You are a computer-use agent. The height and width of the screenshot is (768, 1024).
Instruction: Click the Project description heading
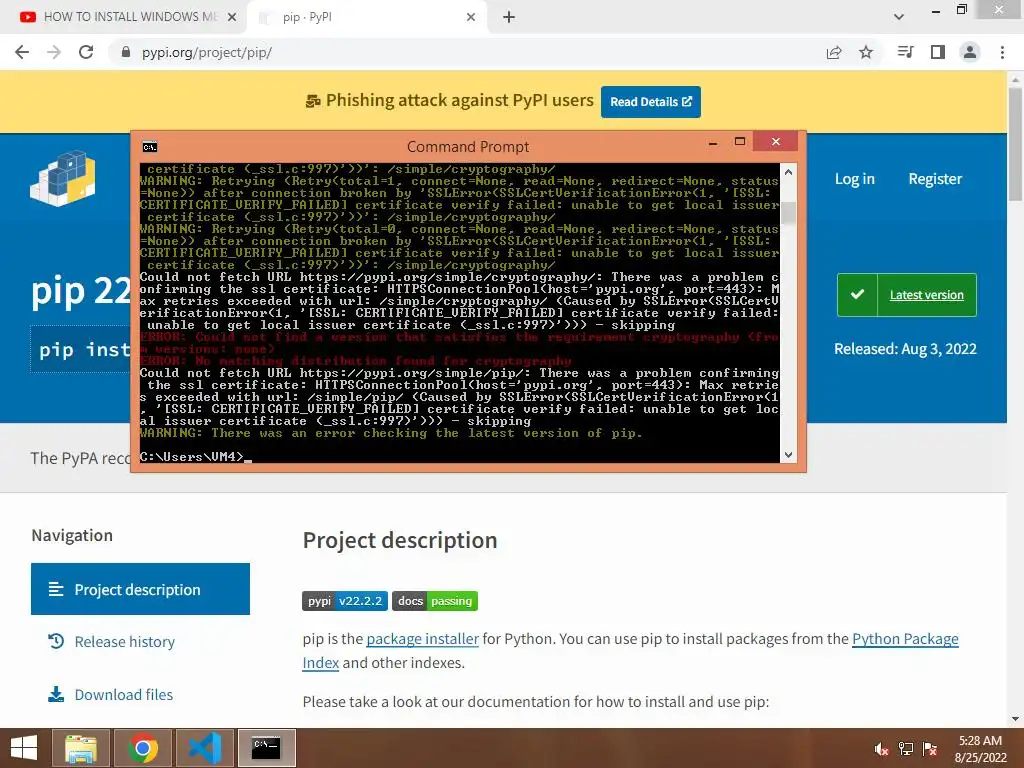pos(400,540)
